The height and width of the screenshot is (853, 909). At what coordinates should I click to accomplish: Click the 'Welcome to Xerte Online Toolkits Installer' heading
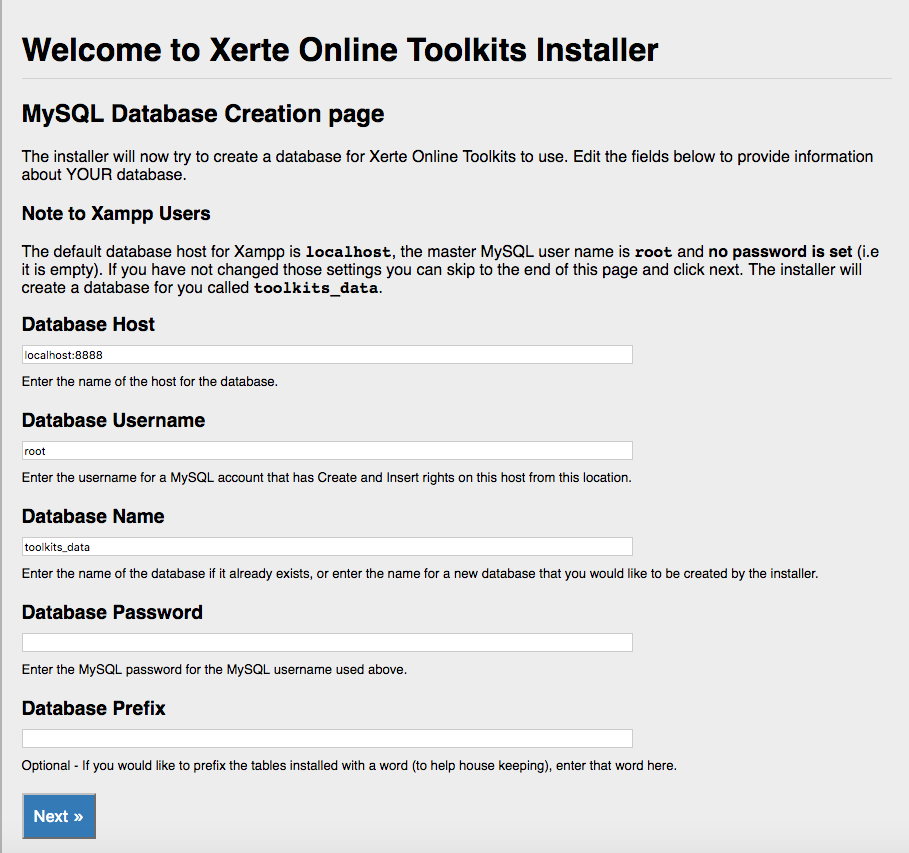tap(340, 50)
